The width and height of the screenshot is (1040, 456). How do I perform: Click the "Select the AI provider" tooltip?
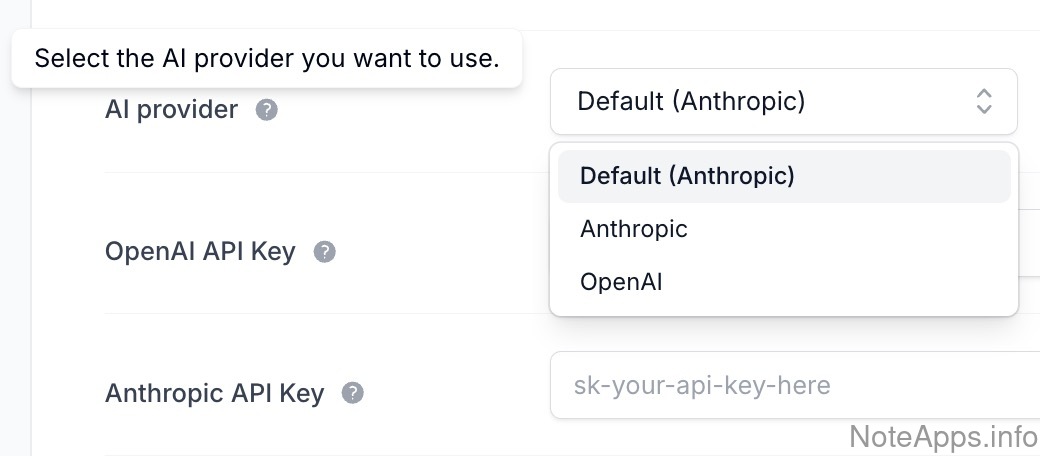pyautogui.click(x=266, y=58)
